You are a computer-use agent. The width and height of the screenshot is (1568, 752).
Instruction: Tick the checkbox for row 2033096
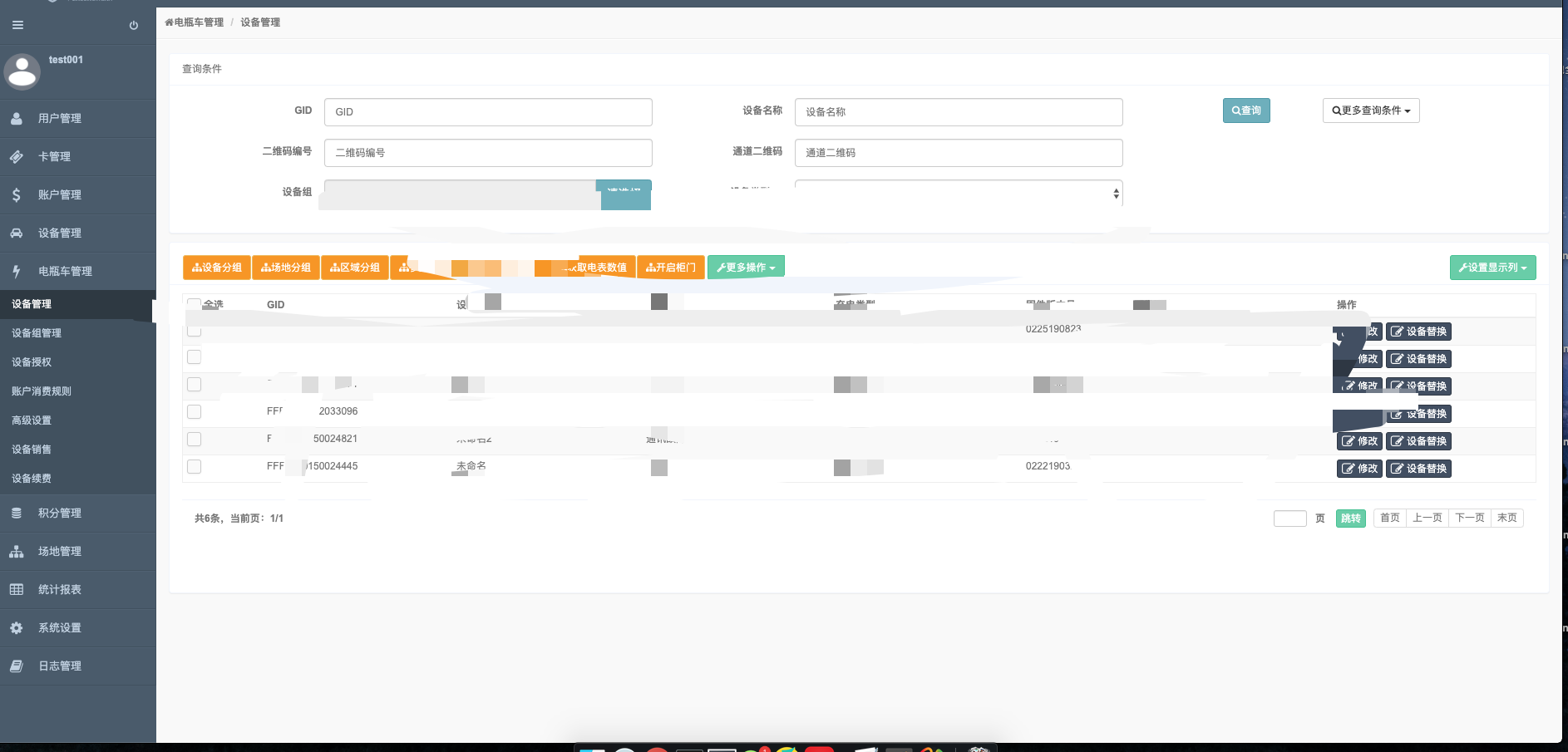pyautogui.click(x=194, y=411)
